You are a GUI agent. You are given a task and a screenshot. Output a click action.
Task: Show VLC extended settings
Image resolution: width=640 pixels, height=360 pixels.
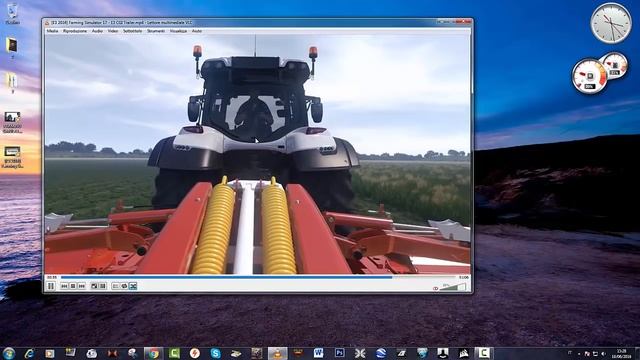[102, 286]
